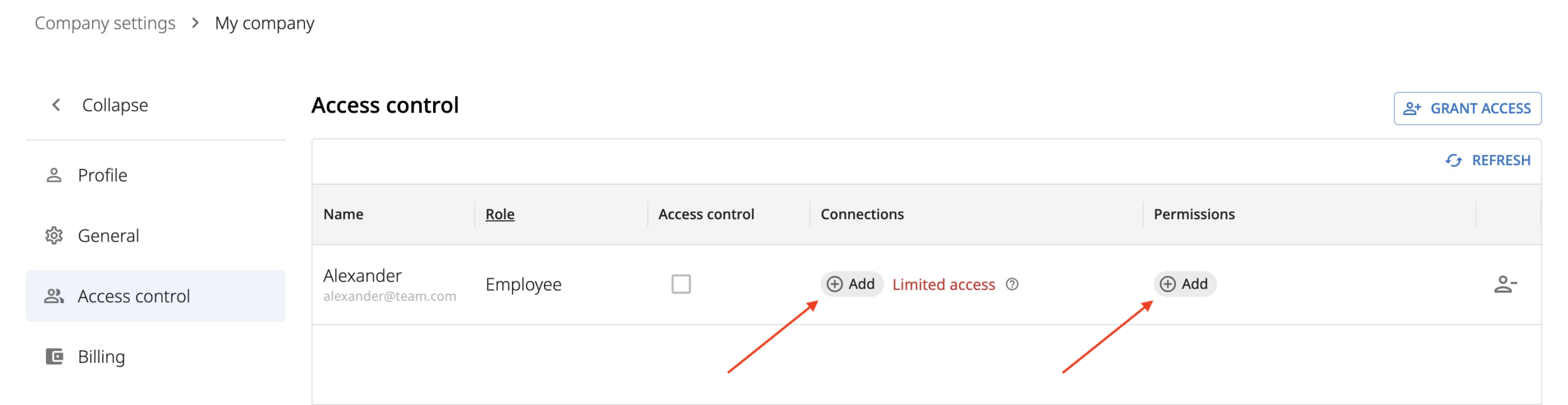Click the Refresh button text

(x=1501, y=160)
